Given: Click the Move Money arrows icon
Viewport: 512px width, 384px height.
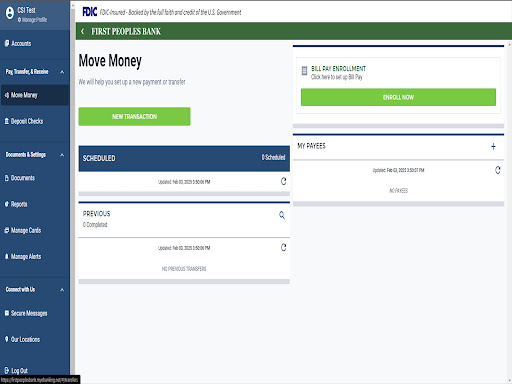Looking at the screenshot, I should (7, 95).
